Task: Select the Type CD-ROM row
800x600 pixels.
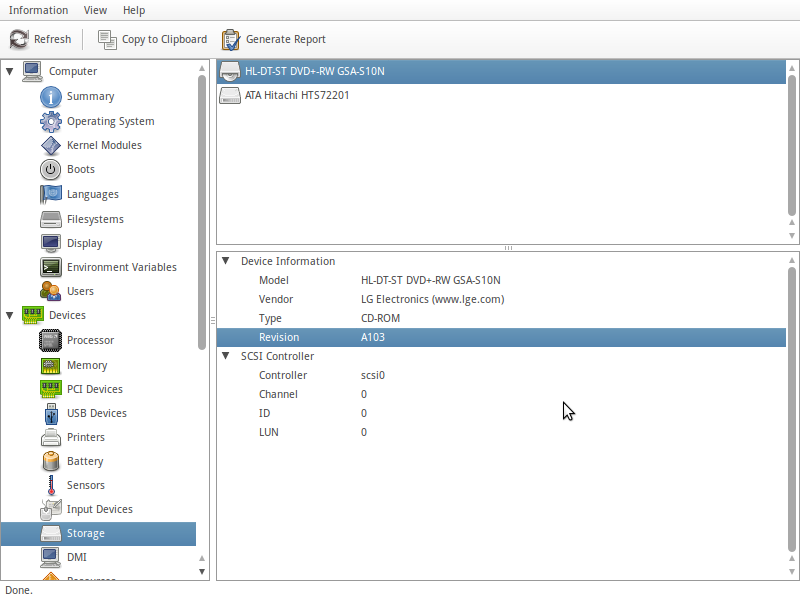Action: click(502, 318)
